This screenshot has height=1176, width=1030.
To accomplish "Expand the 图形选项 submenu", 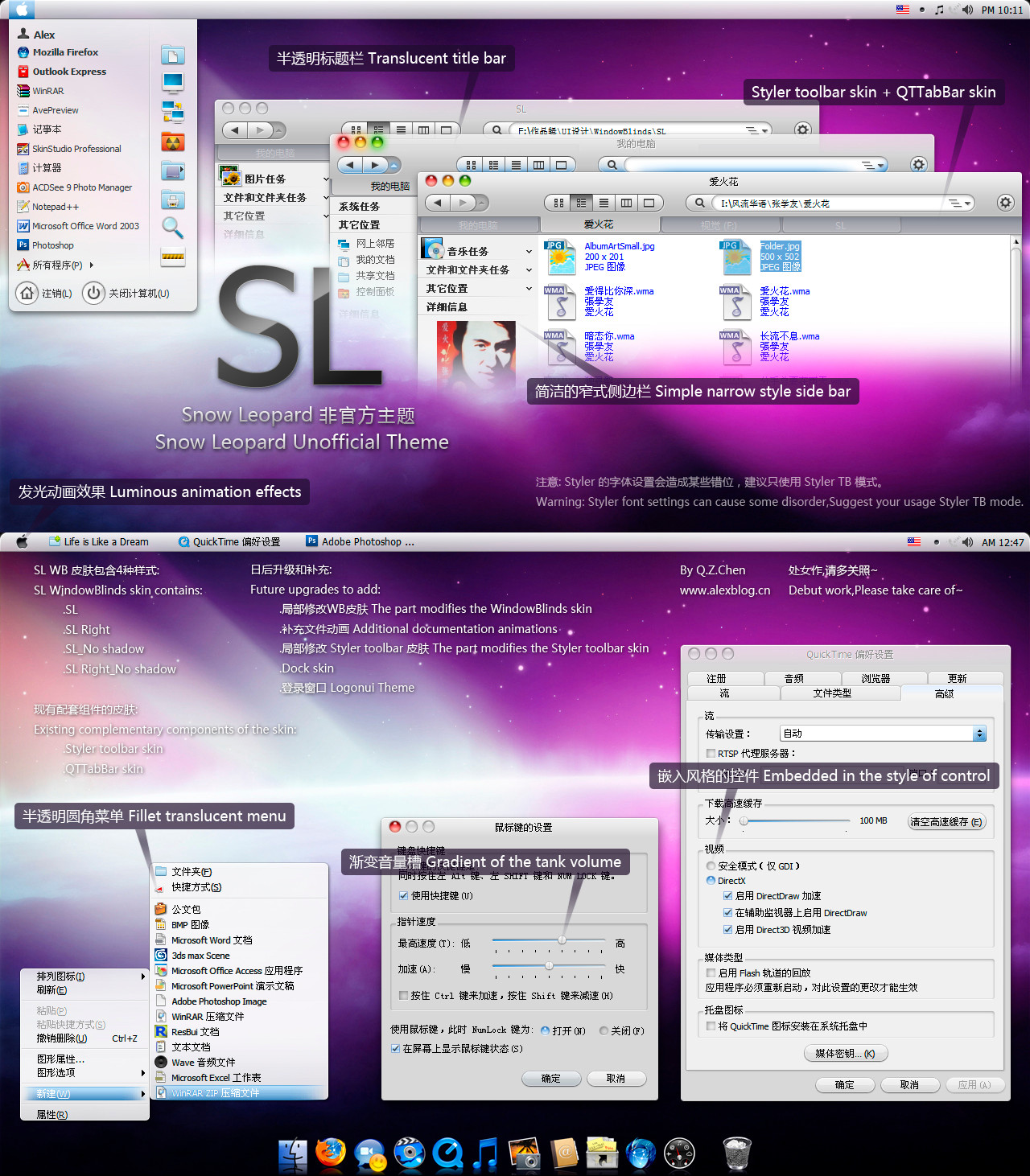I will [84, 1073].
